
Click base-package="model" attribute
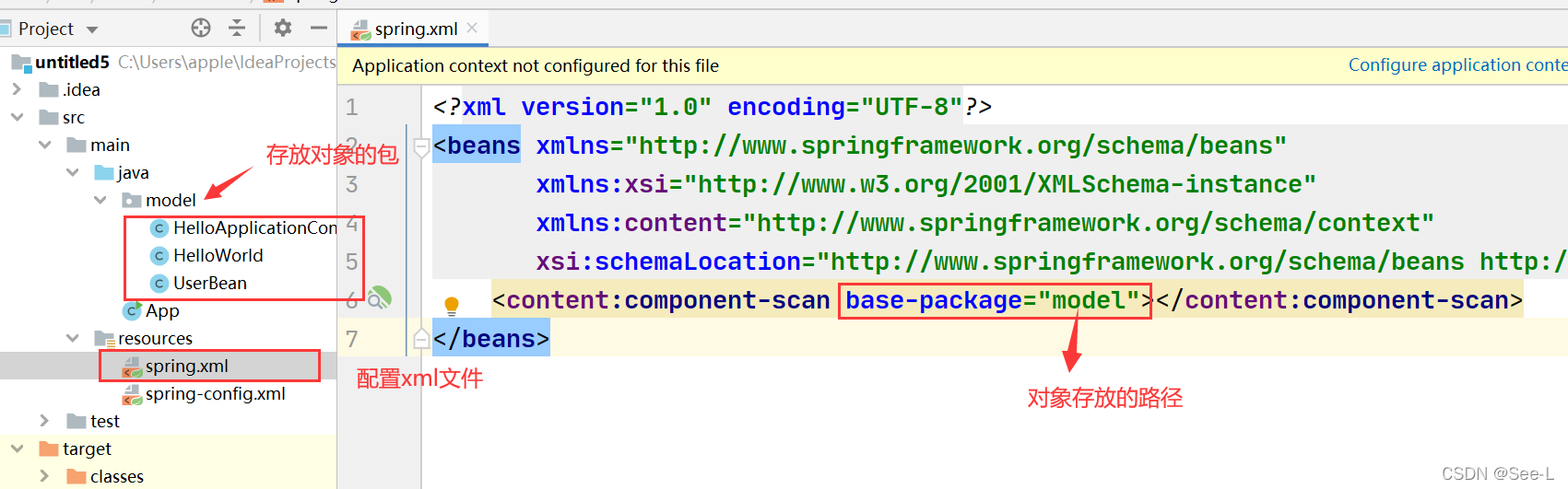(x=995, y=300)
